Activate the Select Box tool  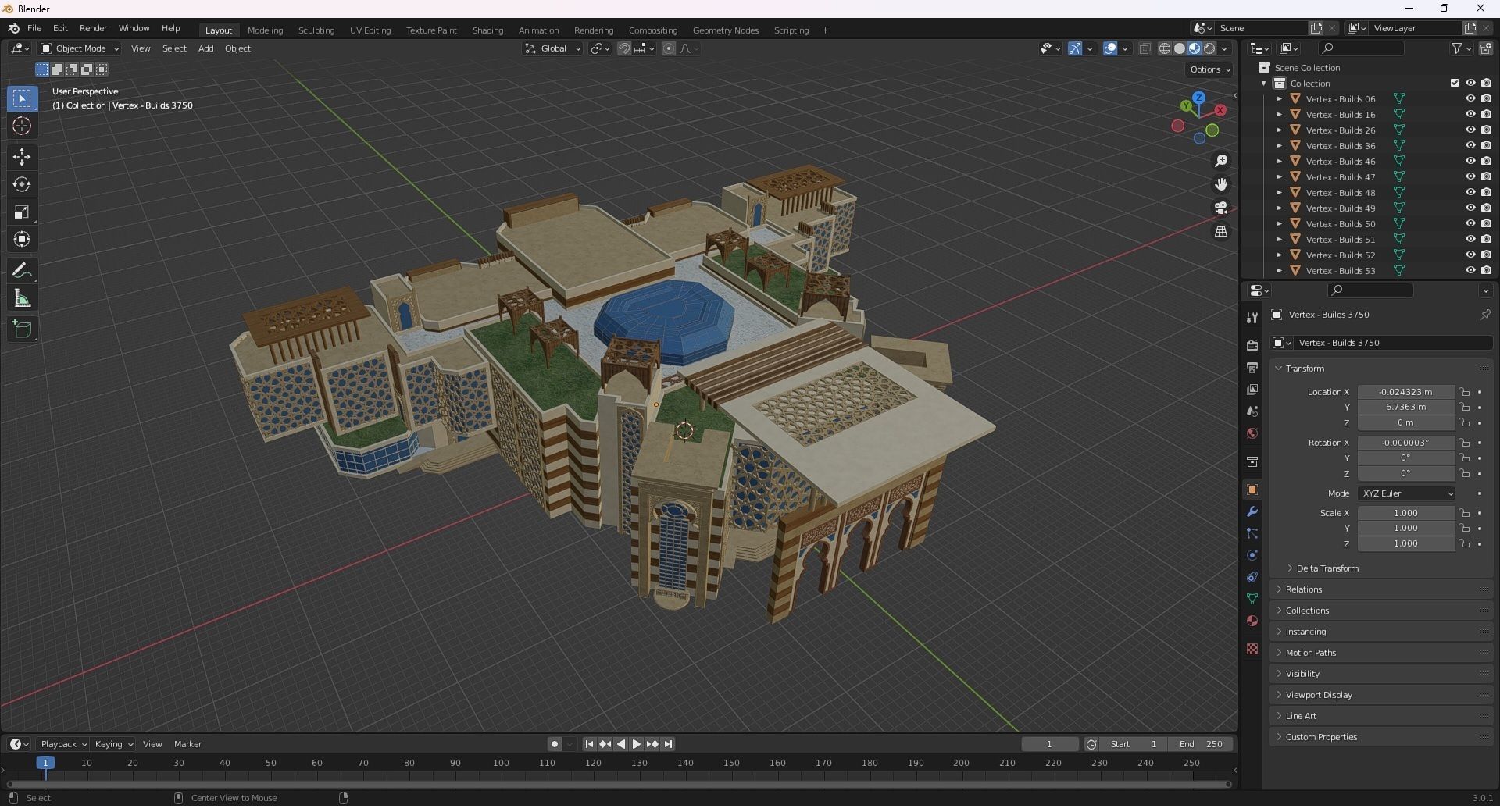point(22,98)
